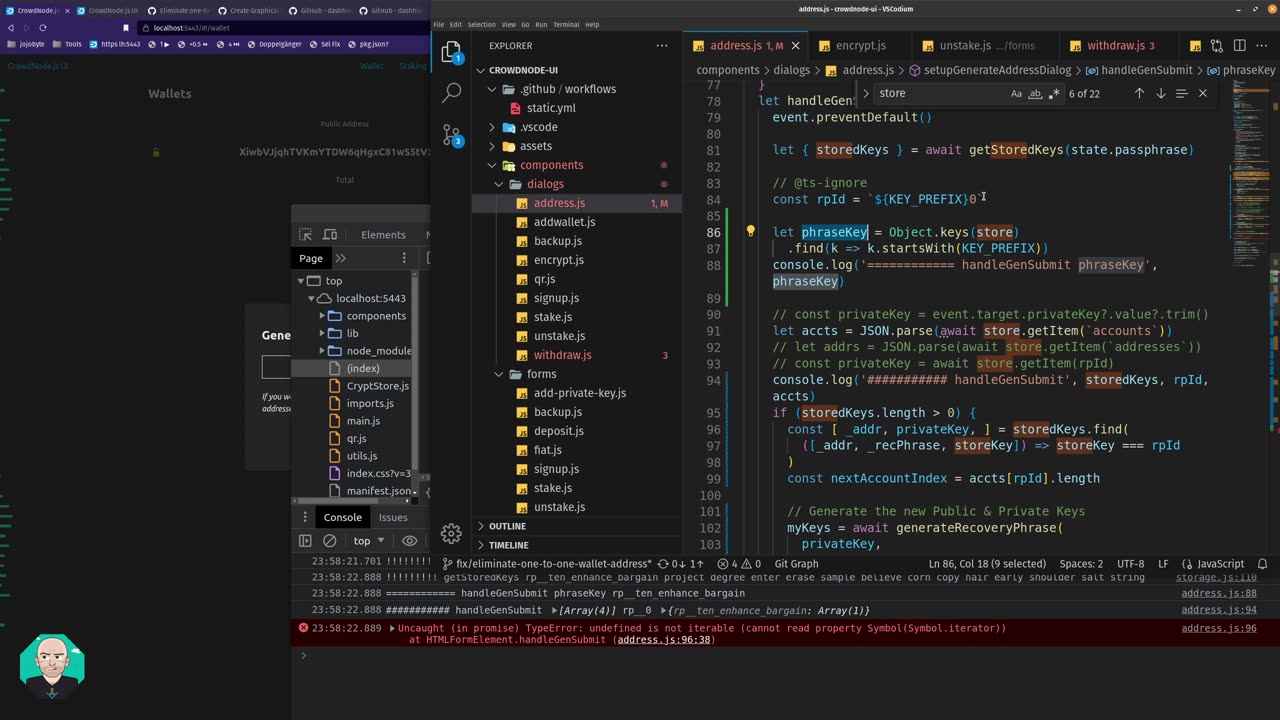Click the lightbulb code action icon

[750, 231]
